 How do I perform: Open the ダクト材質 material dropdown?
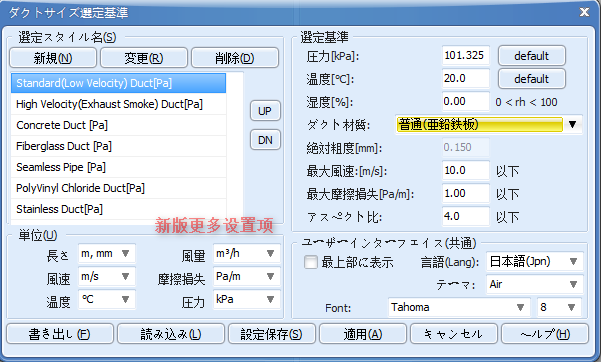coord(489,125)
